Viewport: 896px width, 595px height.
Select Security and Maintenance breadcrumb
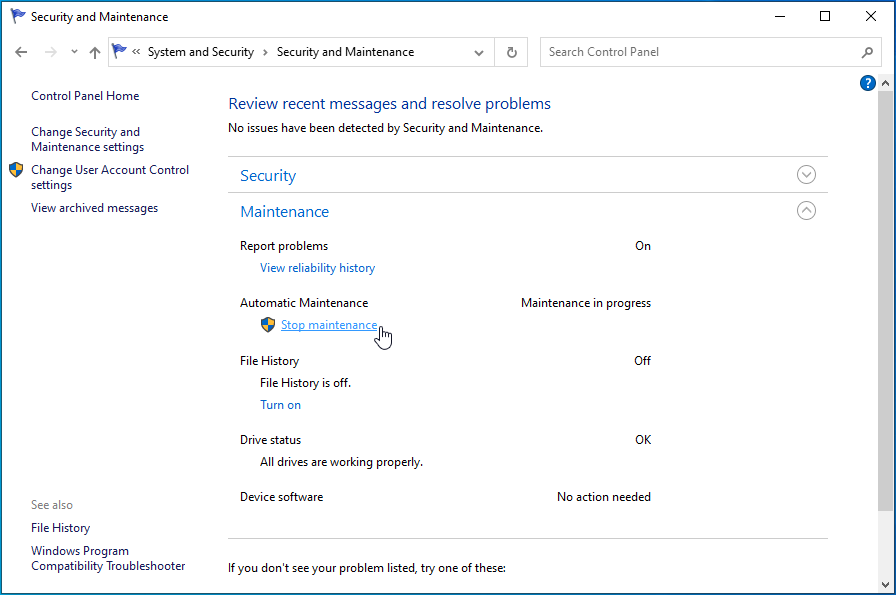tap(345, 52)
